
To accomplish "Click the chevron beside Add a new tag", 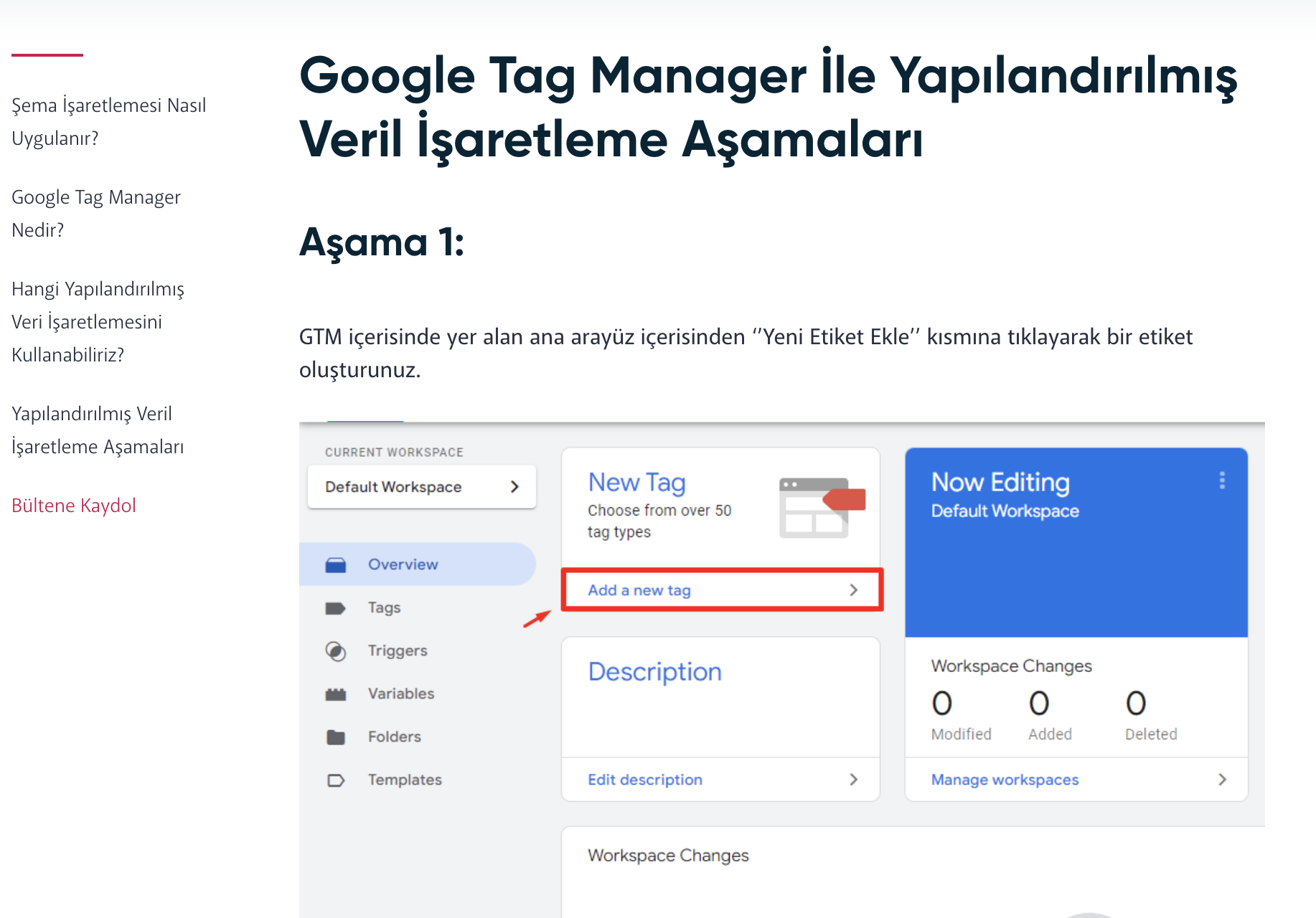I will point(853,590).
